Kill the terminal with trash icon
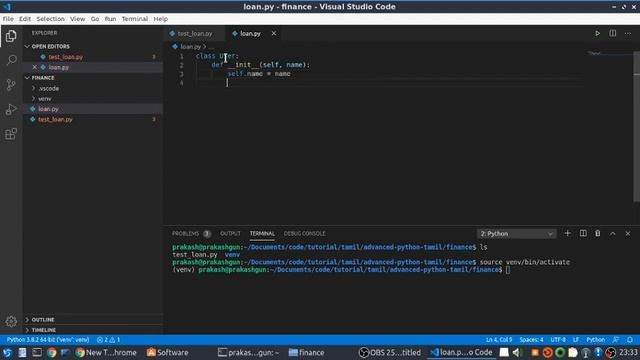The width and height of the screenshot is (640, 360). click(598, 233)
